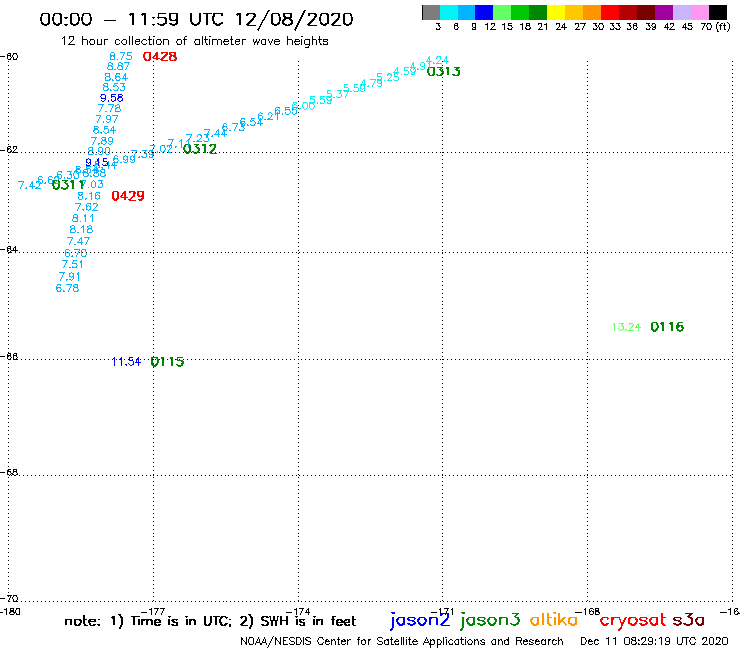Choose the yellow swatch in the legend
The image size is (740, 650).
coord(556,12)
